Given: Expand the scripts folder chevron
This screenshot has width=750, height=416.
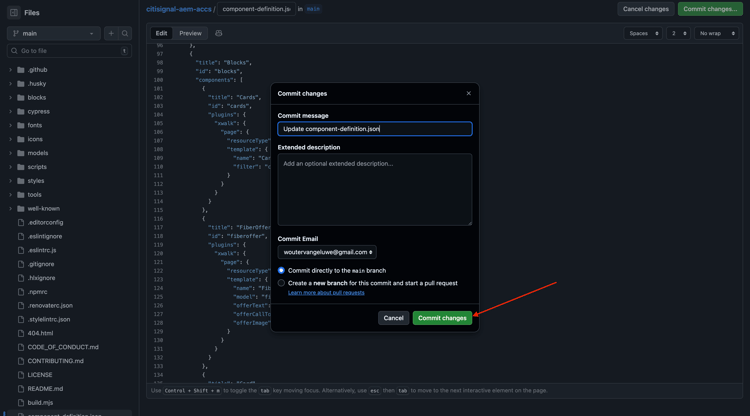Looking at the screenshot, I should point(11,167).
